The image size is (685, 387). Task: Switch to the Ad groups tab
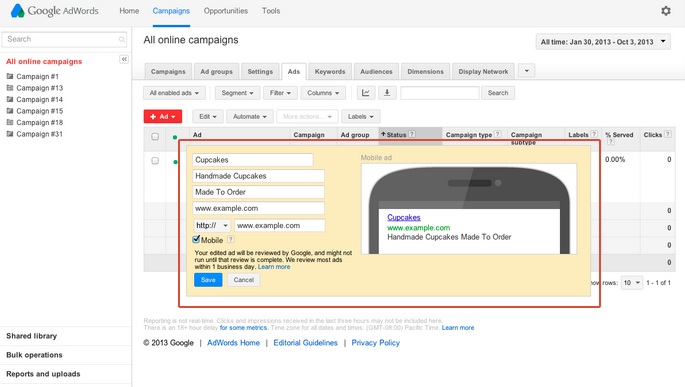[216, 72]
